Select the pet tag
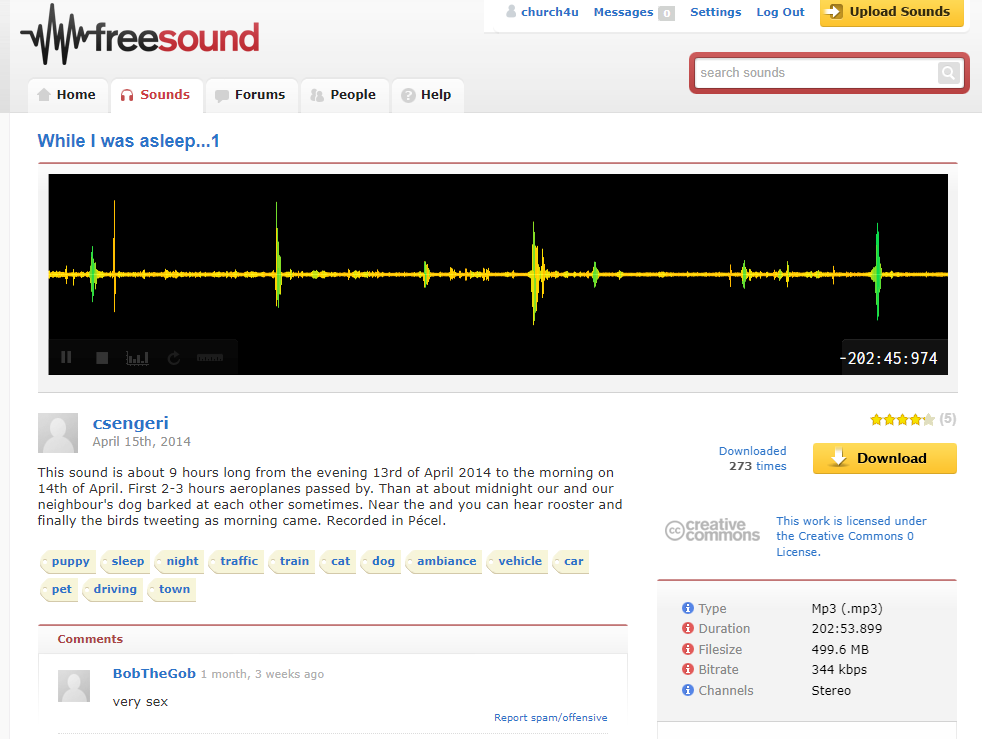 pos(59,589)
